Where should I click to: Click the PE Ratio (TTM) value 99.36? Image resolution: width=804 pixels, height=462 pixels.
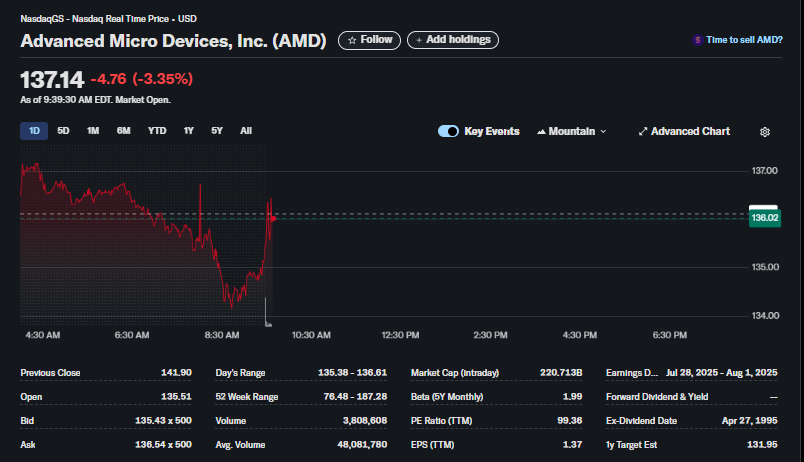click(570, 421)
